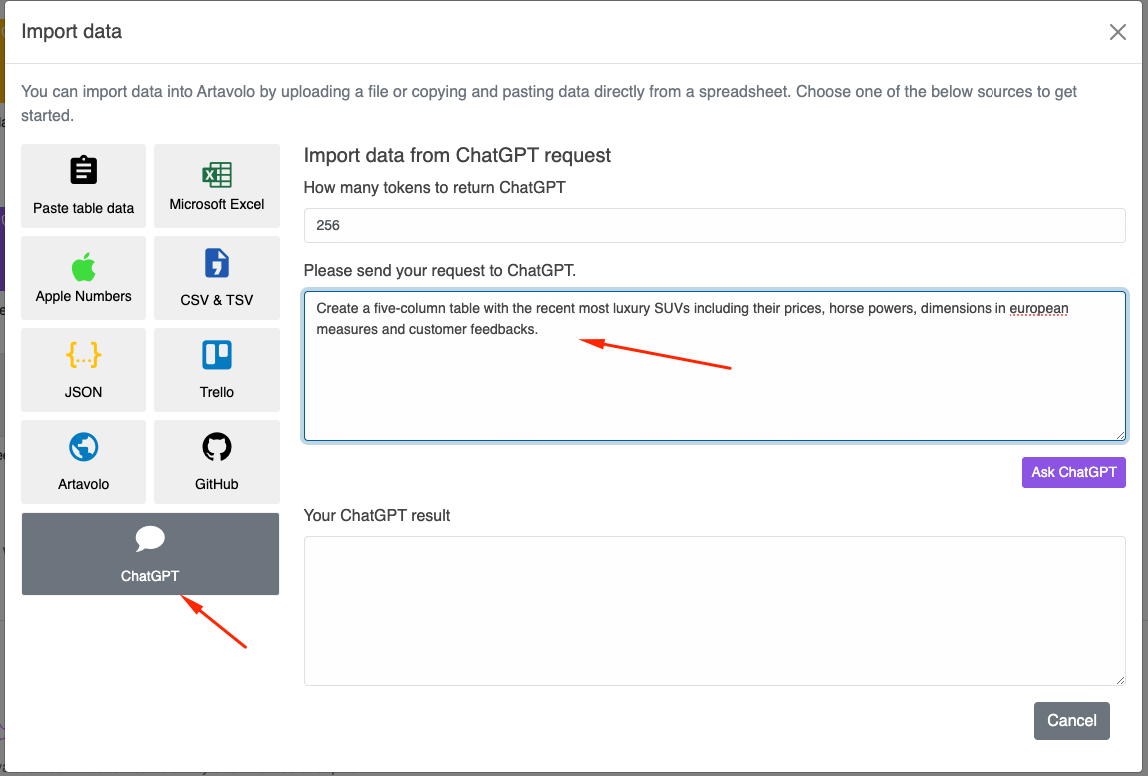Click the 'Import data from ChatGPT request' heading
The height and width of the screenshot is (776, 1148).
point(457,155)
